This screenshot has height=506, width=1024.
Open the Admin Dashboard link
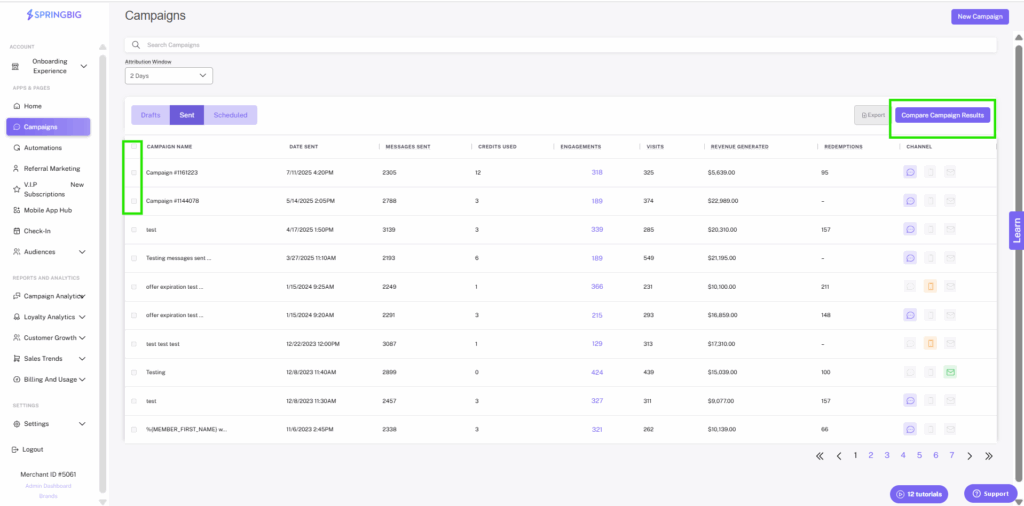[x=48, y=486]
